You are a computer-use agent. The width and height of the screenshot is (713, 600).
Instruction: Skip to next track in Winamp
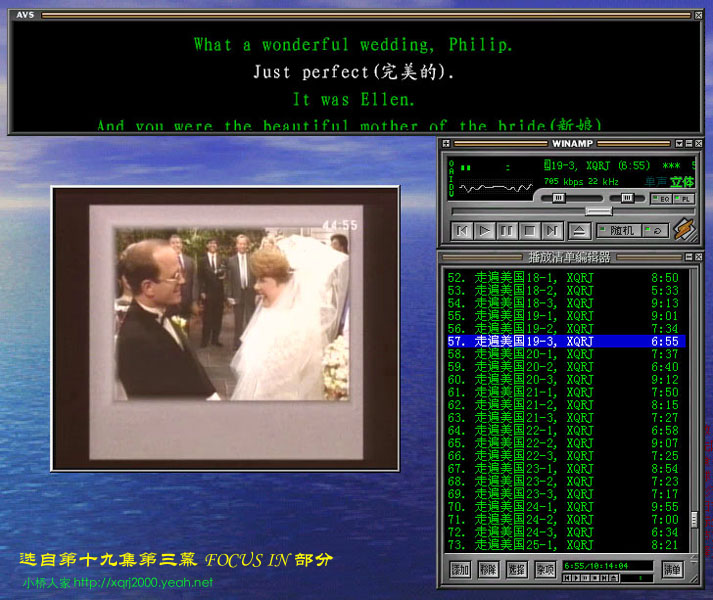tap(552, 231)
